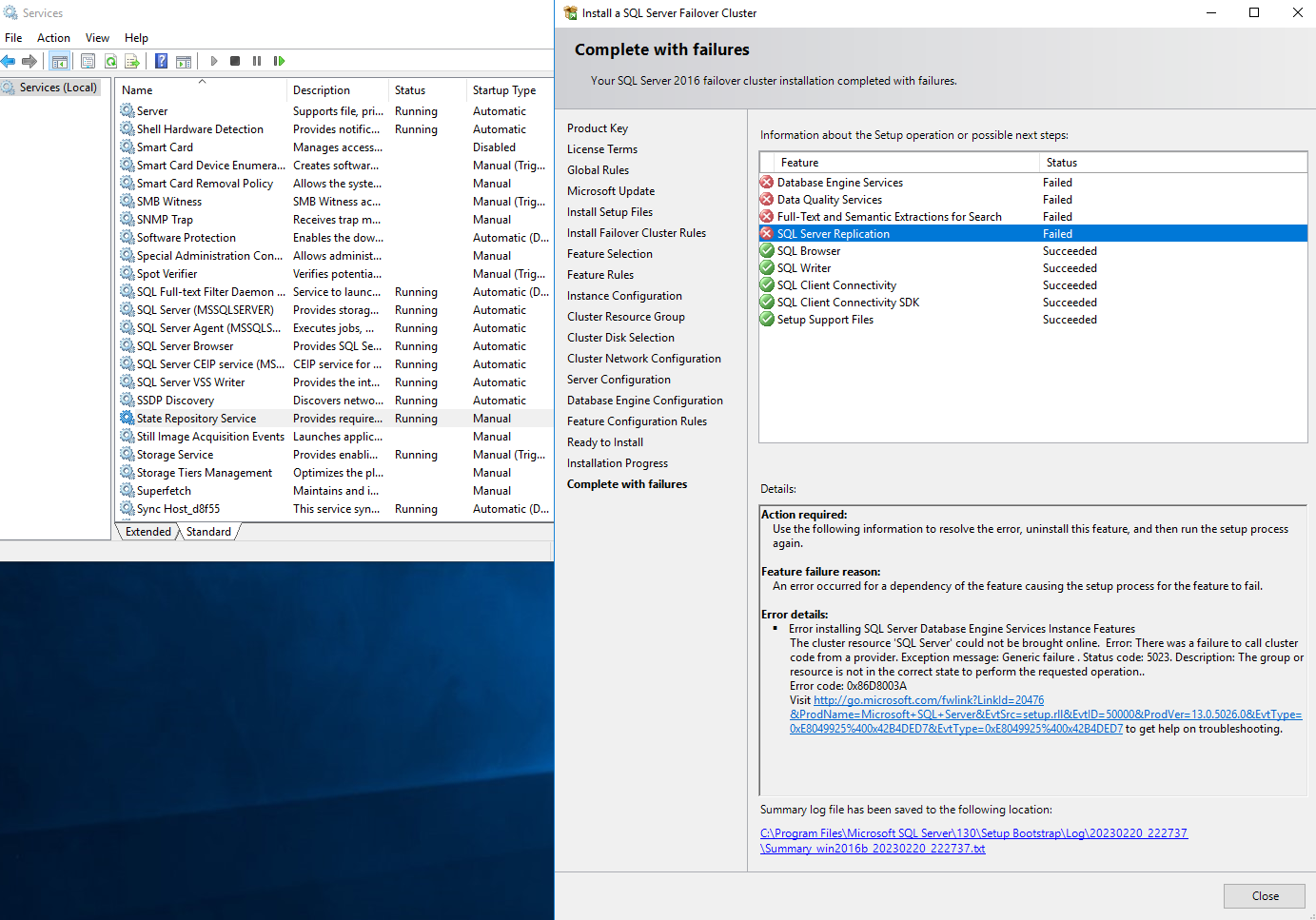Select Still Image Acquisition Events service row
Screen dimensions: 1316x920
[x=335, y=437]
